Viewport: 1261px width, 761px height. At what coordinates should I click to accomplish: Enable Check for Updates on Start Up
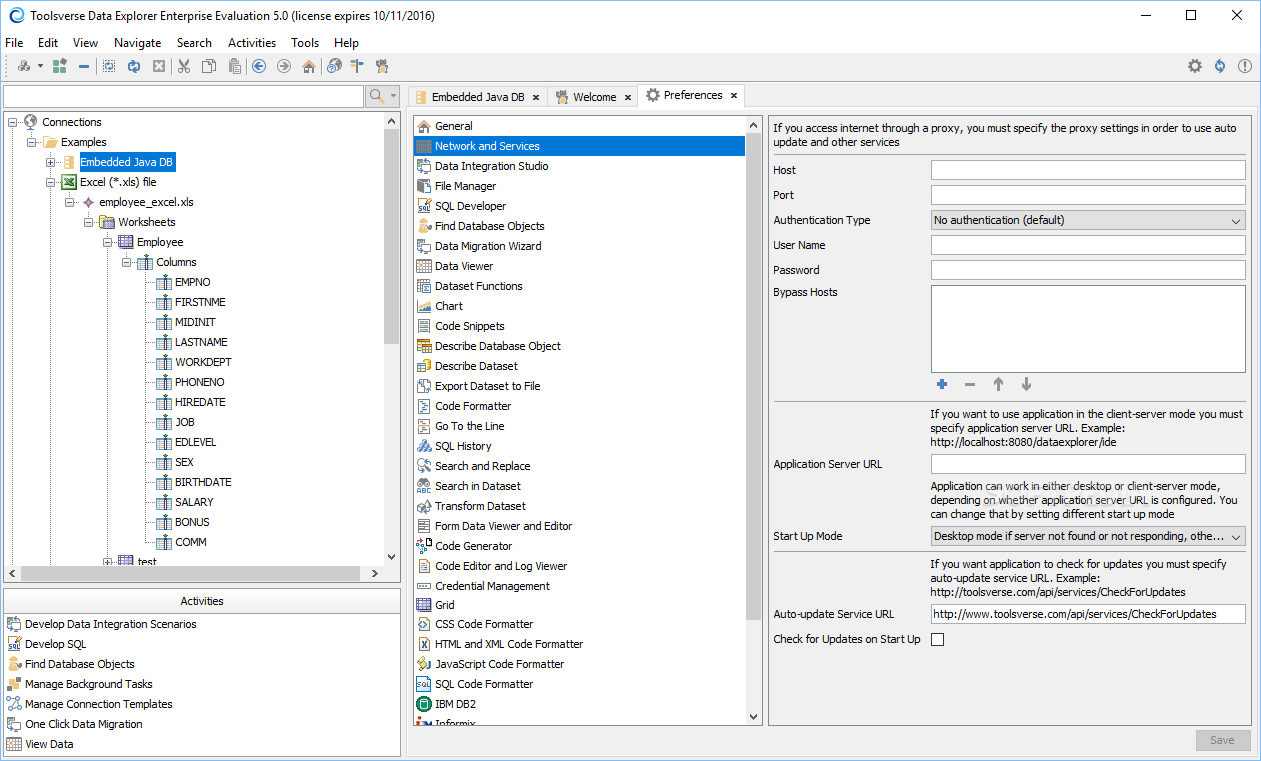937,640
